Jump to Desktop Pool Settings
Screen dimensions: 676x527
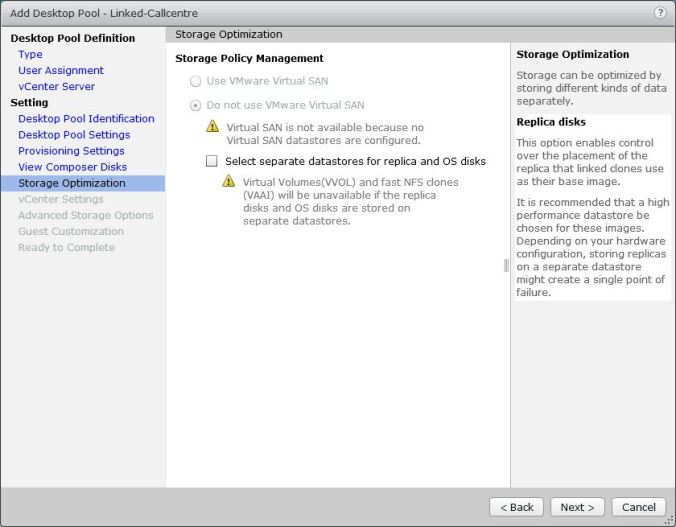74,134
